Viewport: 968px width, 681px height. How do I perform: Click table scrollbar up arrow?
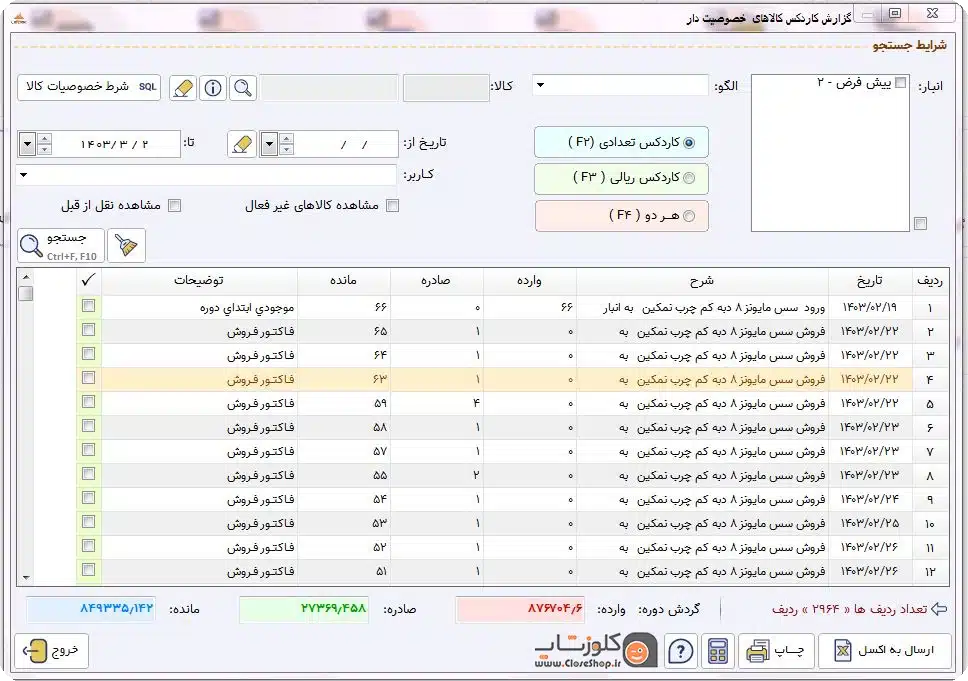click(25, 276)
